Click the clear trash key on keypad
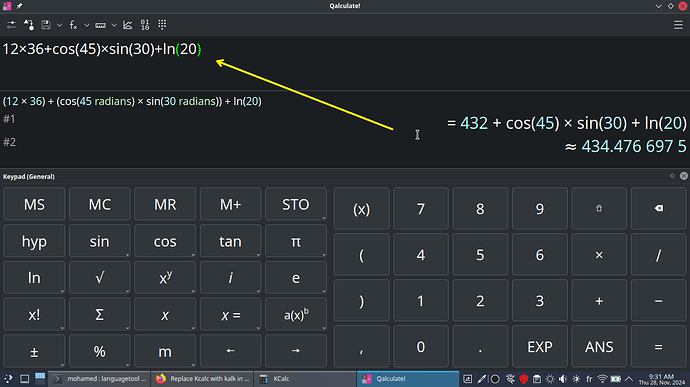The image size is (690, 387). click(599, 208)
